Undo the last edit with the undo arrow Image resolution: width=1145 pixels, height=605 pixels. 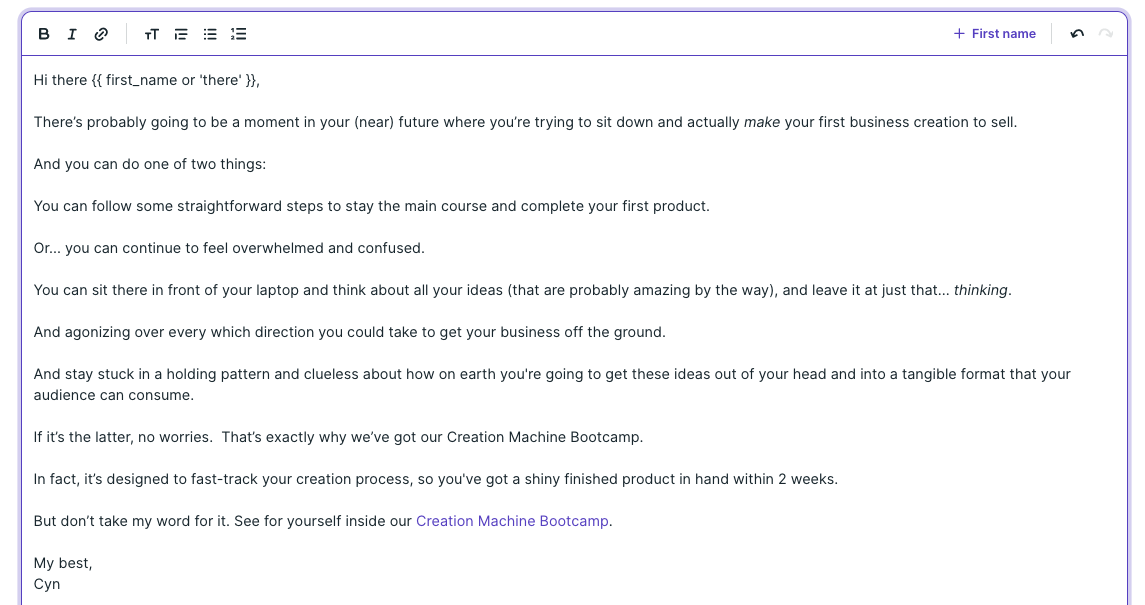pos(1077,33)
